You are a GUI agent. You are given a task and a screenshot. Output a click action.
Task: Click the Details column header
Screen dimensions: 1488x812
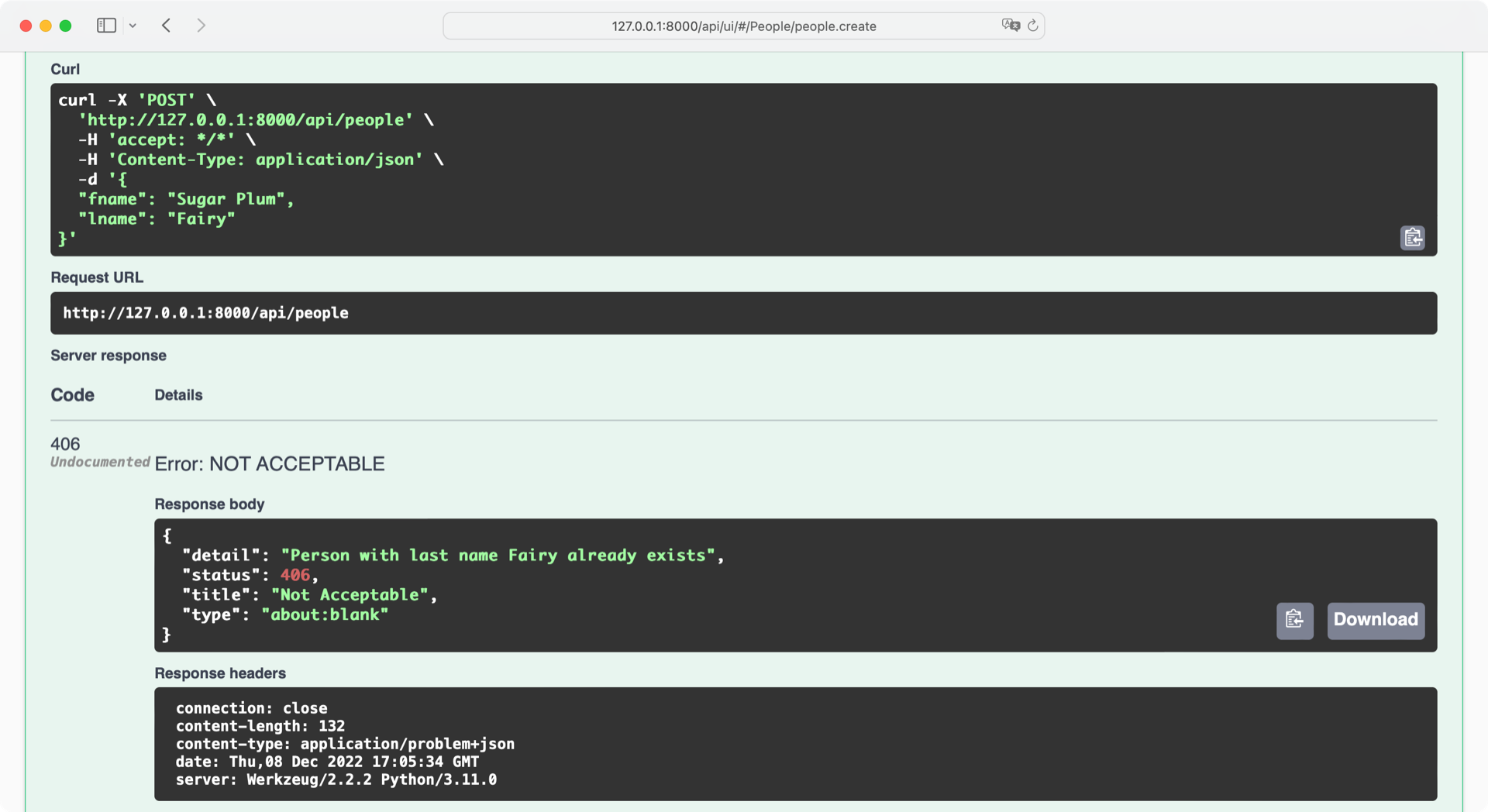[x=178, y=395]
